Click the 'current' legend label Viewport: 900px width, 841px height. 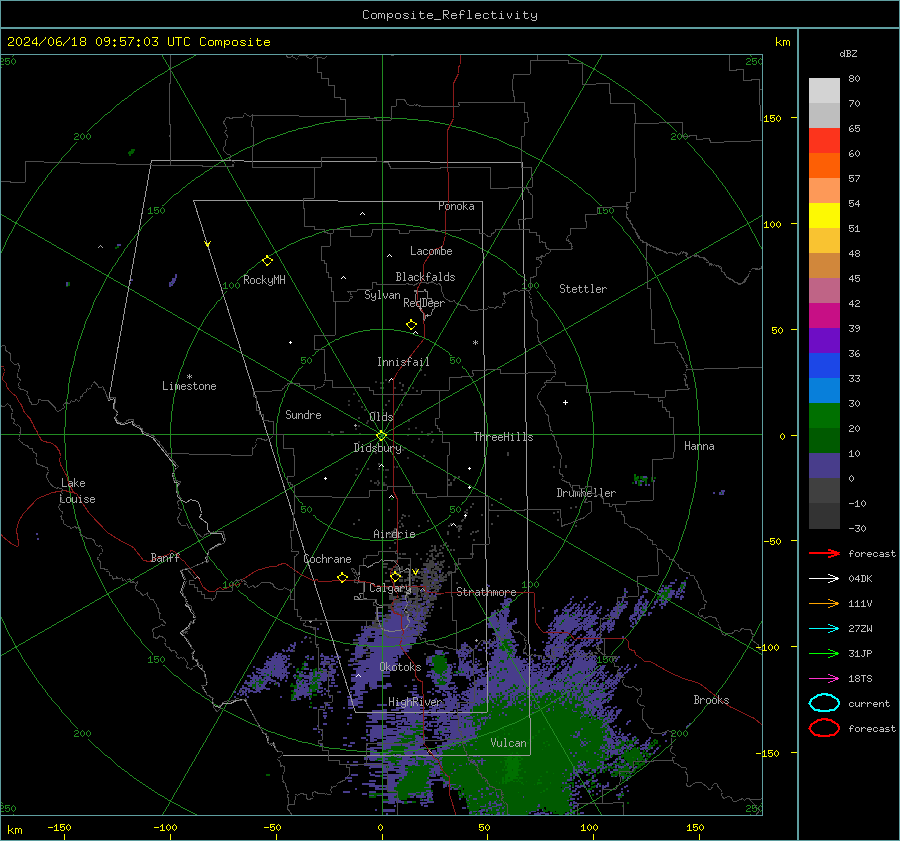tap(869, 703)
